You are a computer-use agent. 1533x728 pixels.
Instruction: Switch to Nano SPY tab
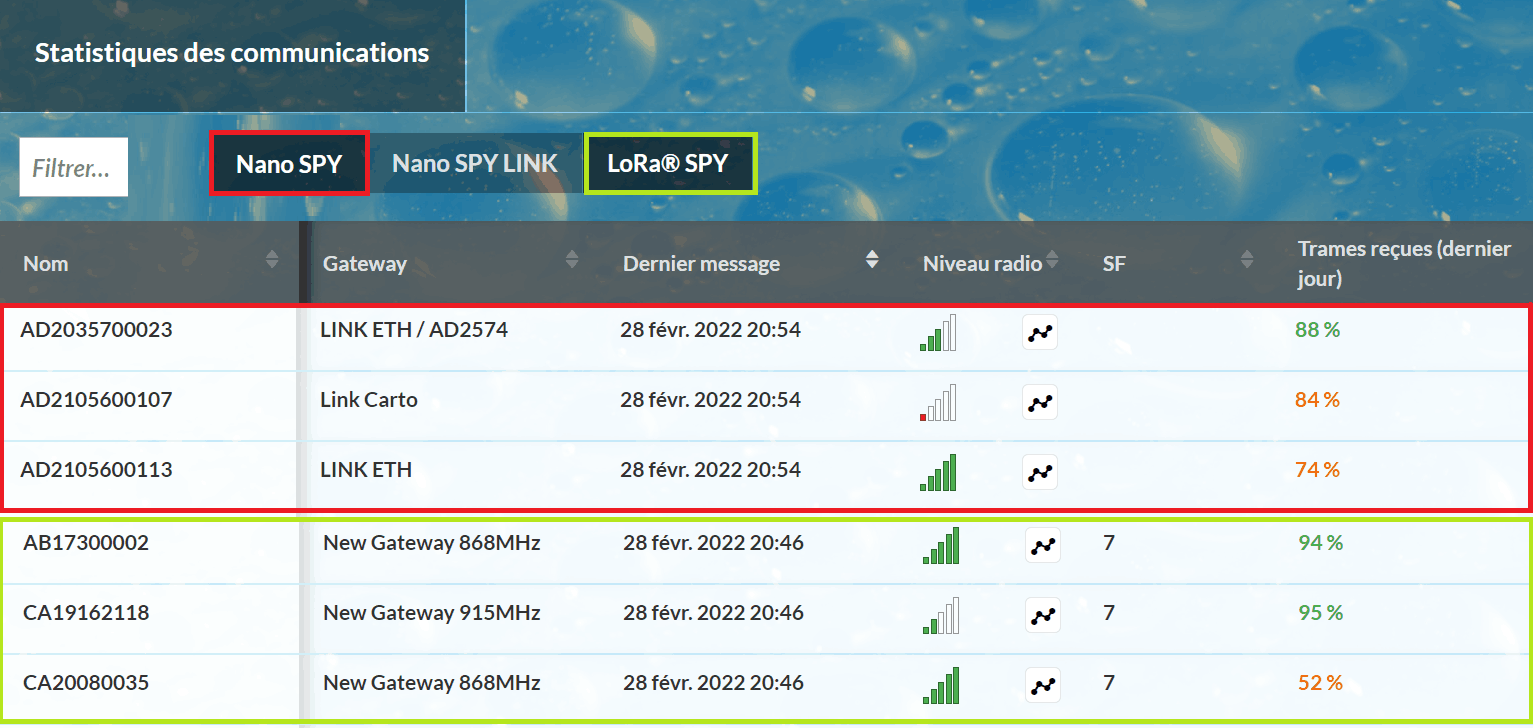289,163
